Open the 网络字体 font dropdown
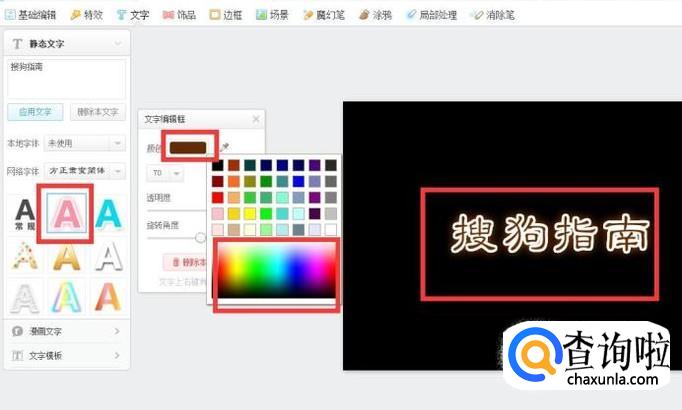Image resolution: width=682 pixels, height=410 pixels. click(x=84, y=171)
